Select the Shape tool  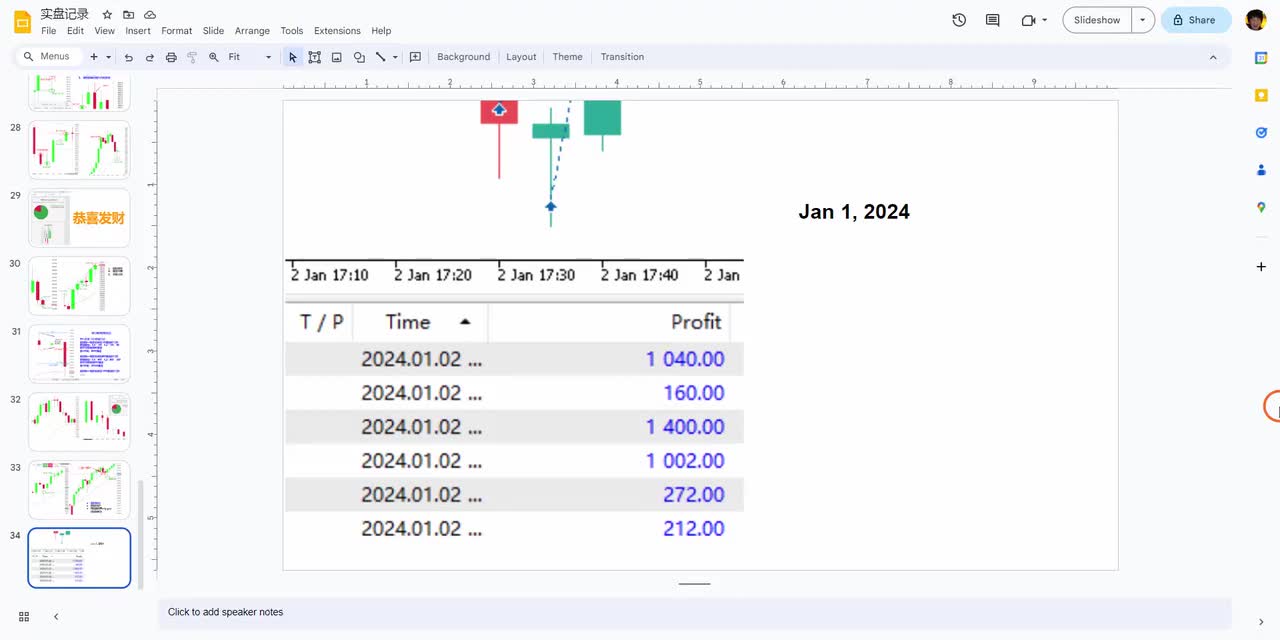point(359,57)
